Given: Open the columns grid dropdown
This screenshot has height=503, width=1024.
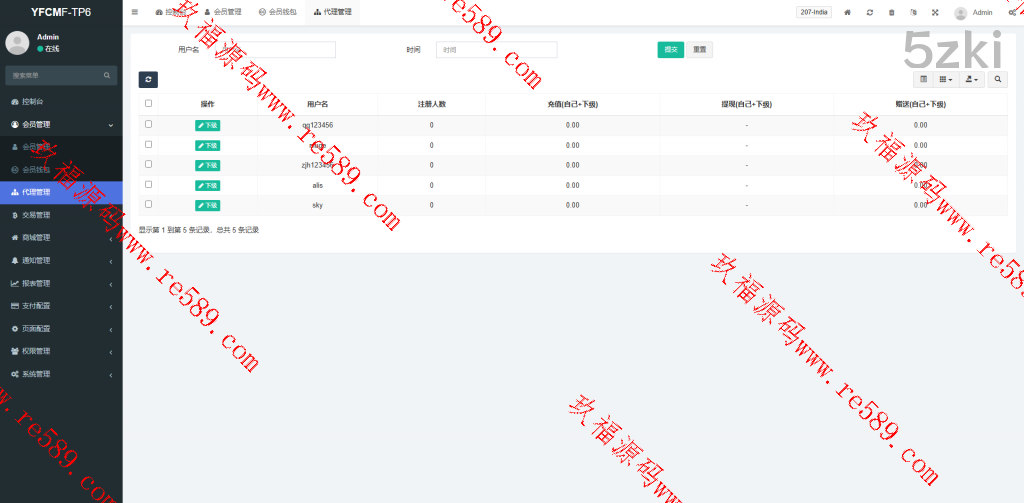Looking at the screenshot, I should [x=946, y=79].
